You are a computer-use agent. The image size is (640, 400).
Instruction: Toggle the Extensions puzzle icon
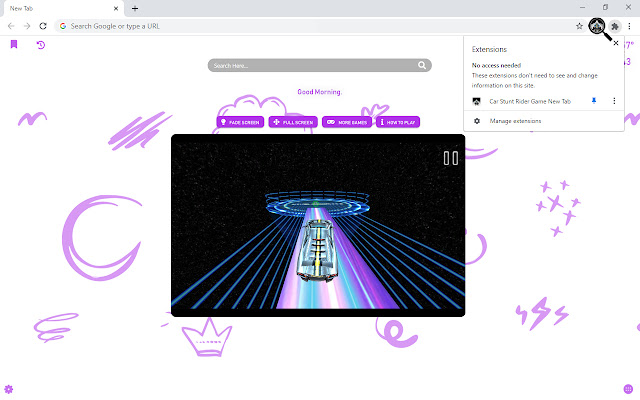[615, 27]
